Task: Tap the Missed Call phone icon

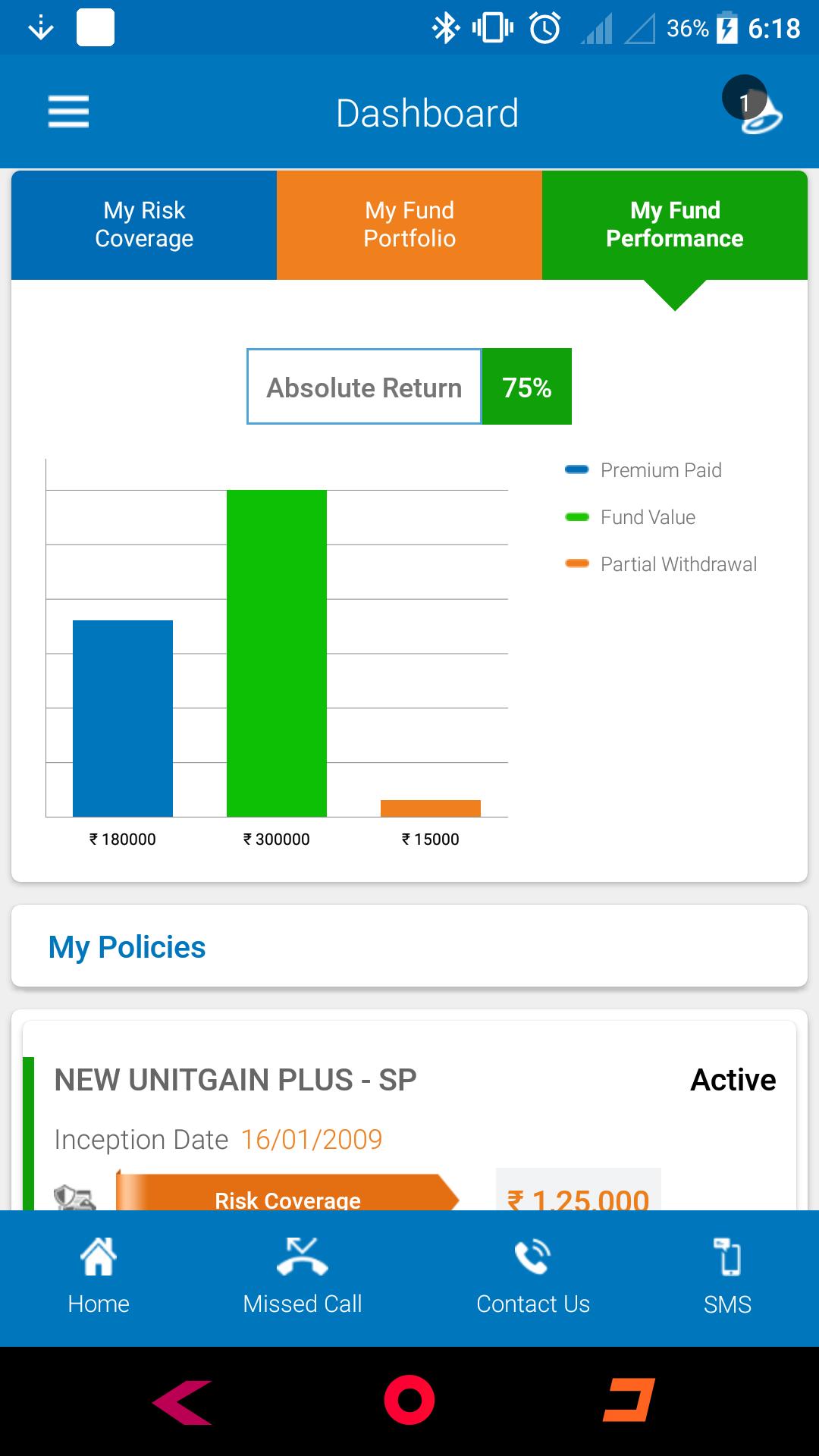Action: click(x=302, y=1258)
